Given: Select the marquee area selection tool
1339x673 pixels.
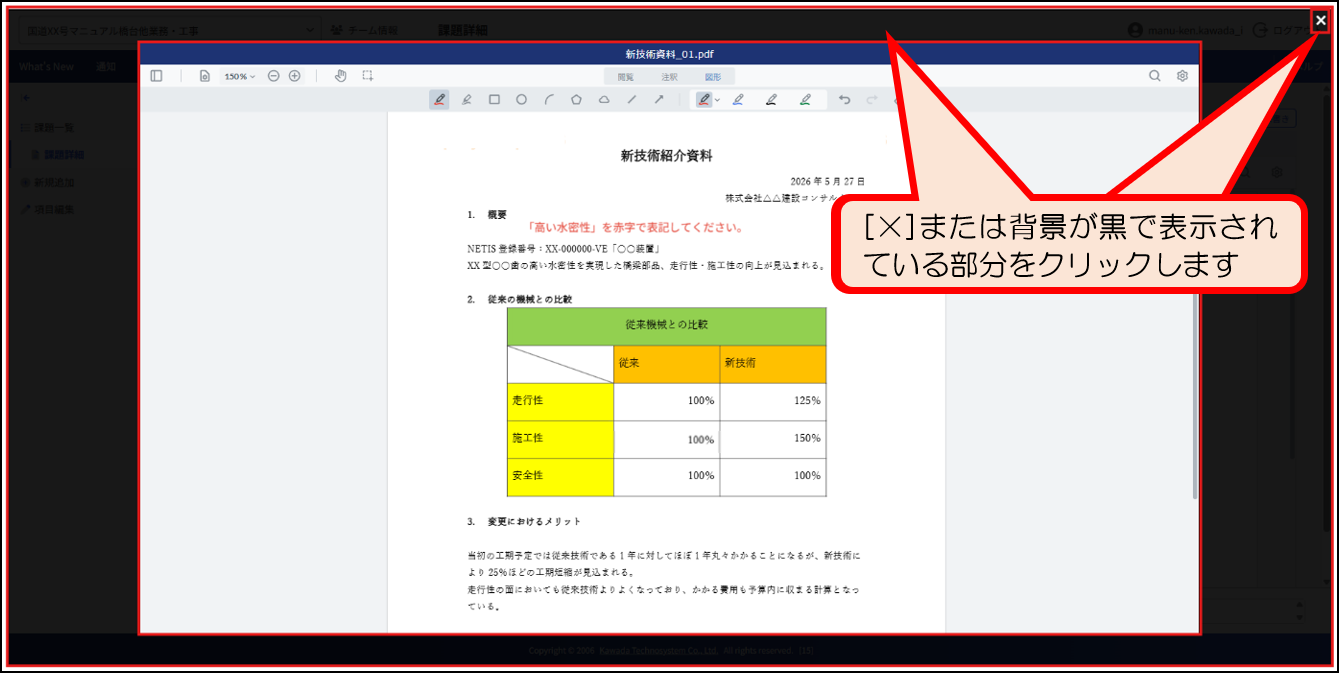Looking at the screenshot, I should (x=368, y=76).
